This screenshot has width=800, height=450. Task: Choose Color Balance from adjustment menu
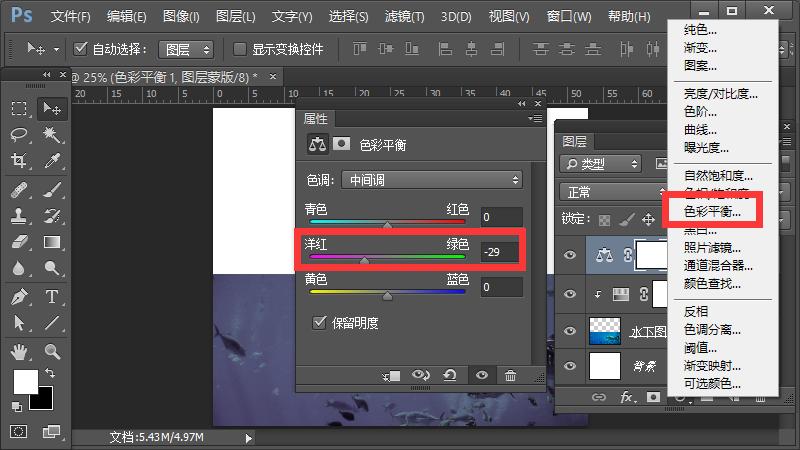(x=712, y=211)
